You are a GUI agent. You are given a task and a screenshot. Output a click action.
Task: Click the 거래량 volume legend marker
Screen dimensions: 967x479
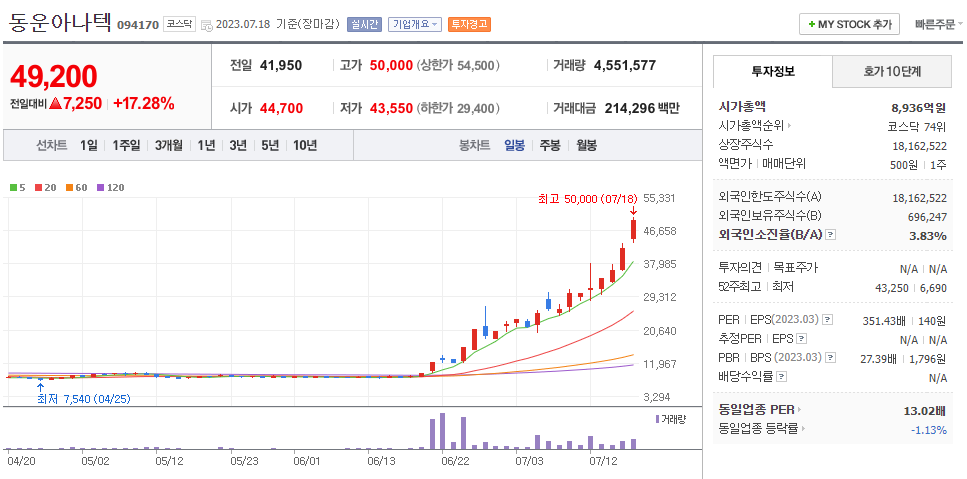(x=657, y=419)
